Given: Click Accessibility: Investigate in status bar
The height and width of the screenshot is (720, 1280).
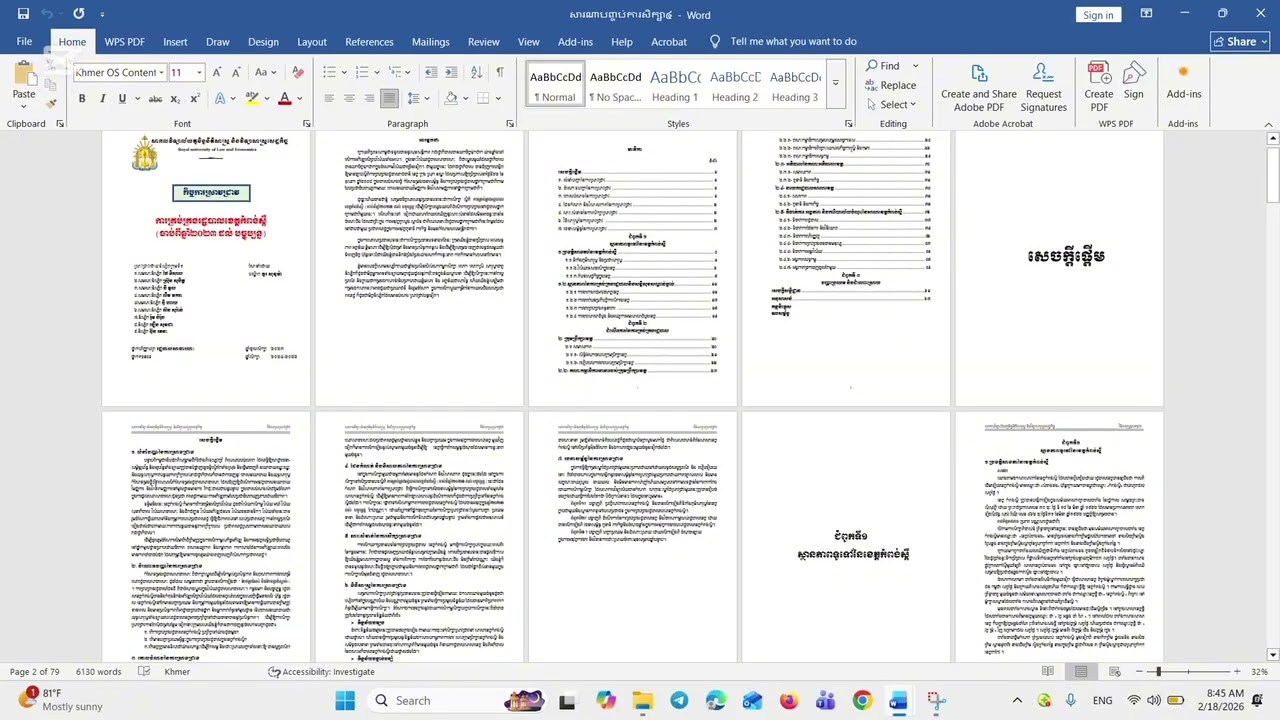Looking at the screenshot, I should tap(321, 672).
